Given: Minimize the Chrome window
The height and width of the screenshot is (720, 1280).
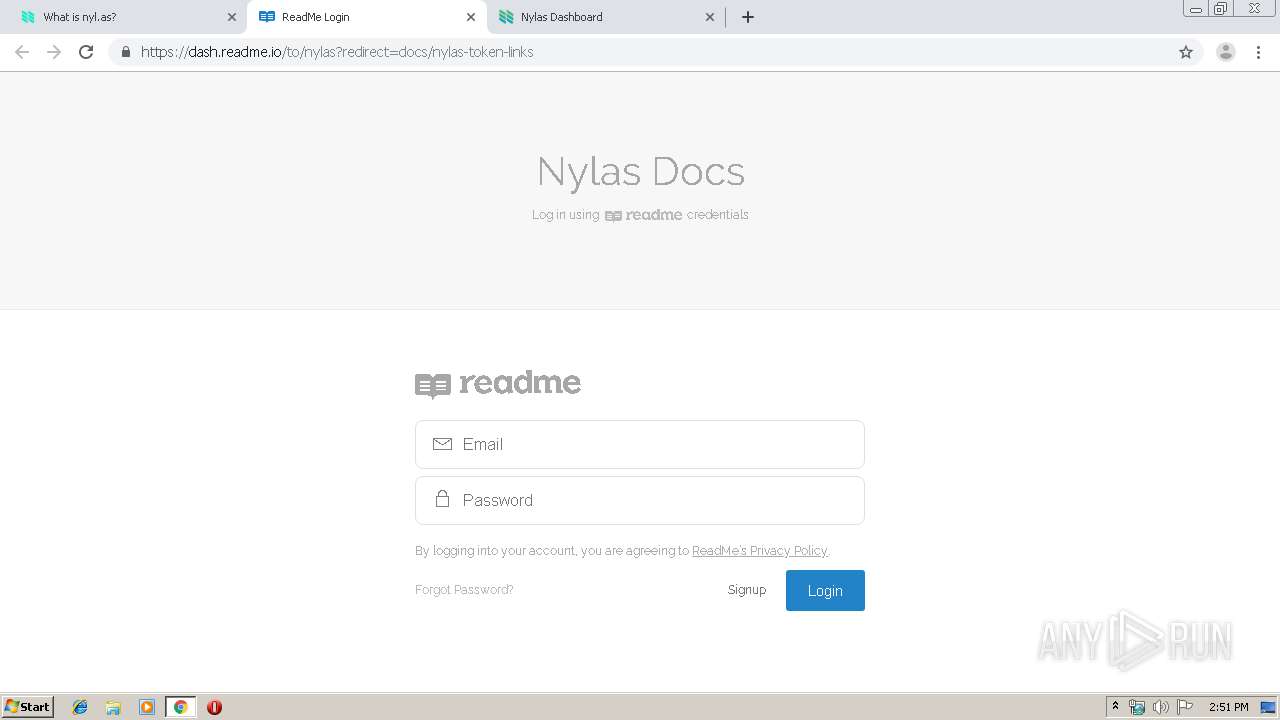Looking at the screenshot, I should click(x=1195, y=9).
